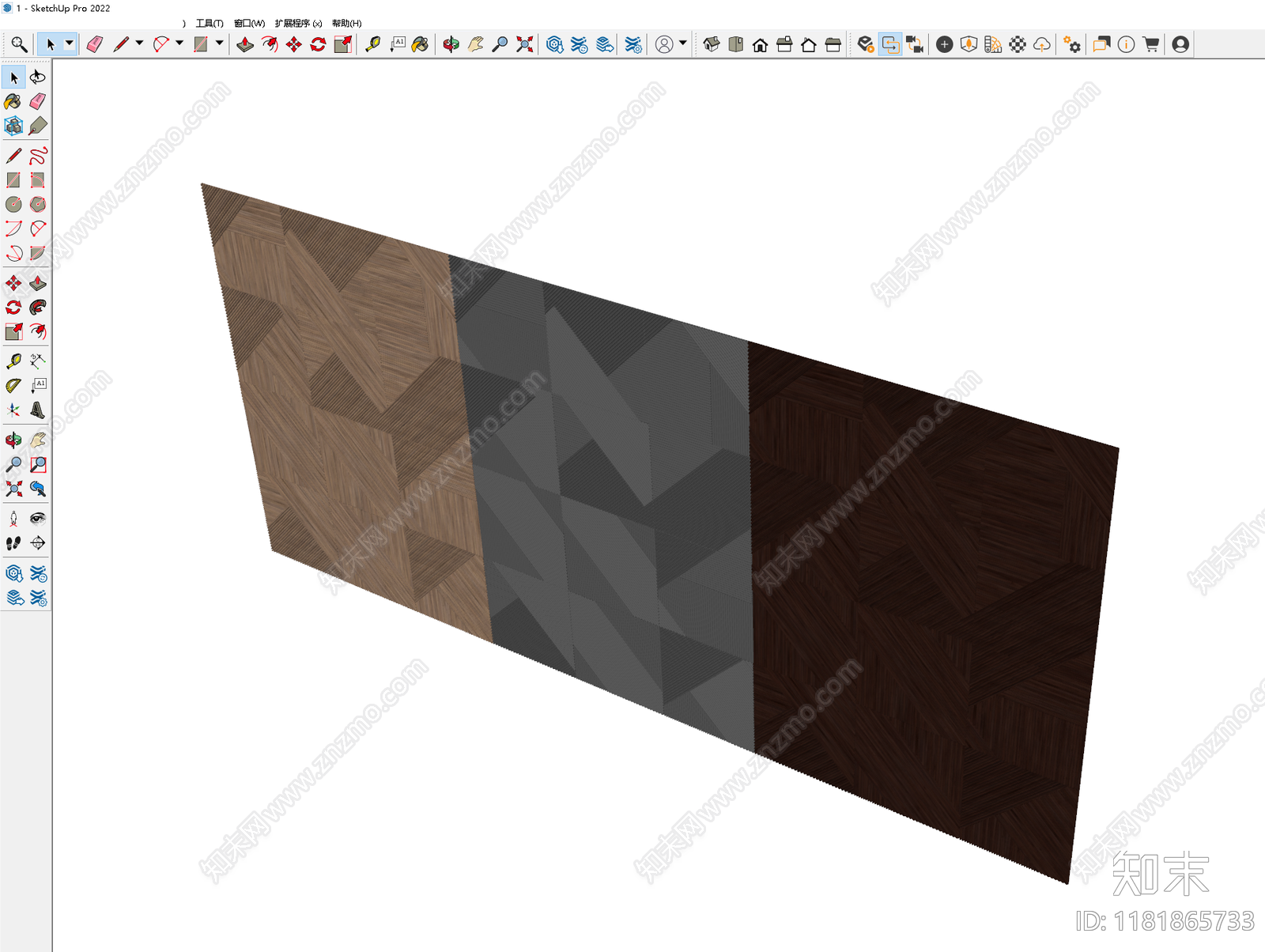1265x952 pixels.
Task: Choose the Line pencil tool in top toolbar
Action: 121,44
